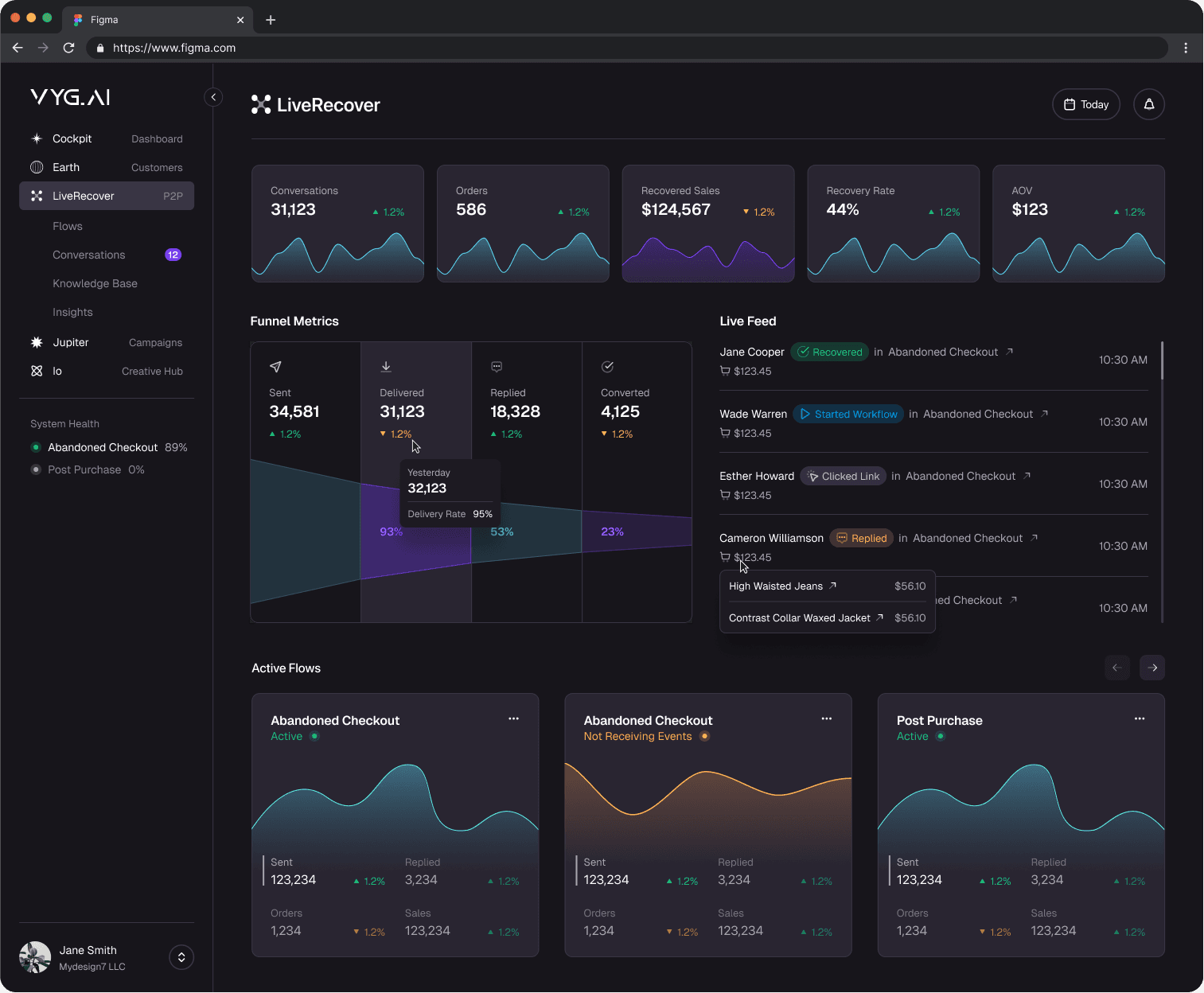Viewport: 1204px width, 993px height.
Task: Select the LiveRecover P2P icon
Action: click(37, 196)
